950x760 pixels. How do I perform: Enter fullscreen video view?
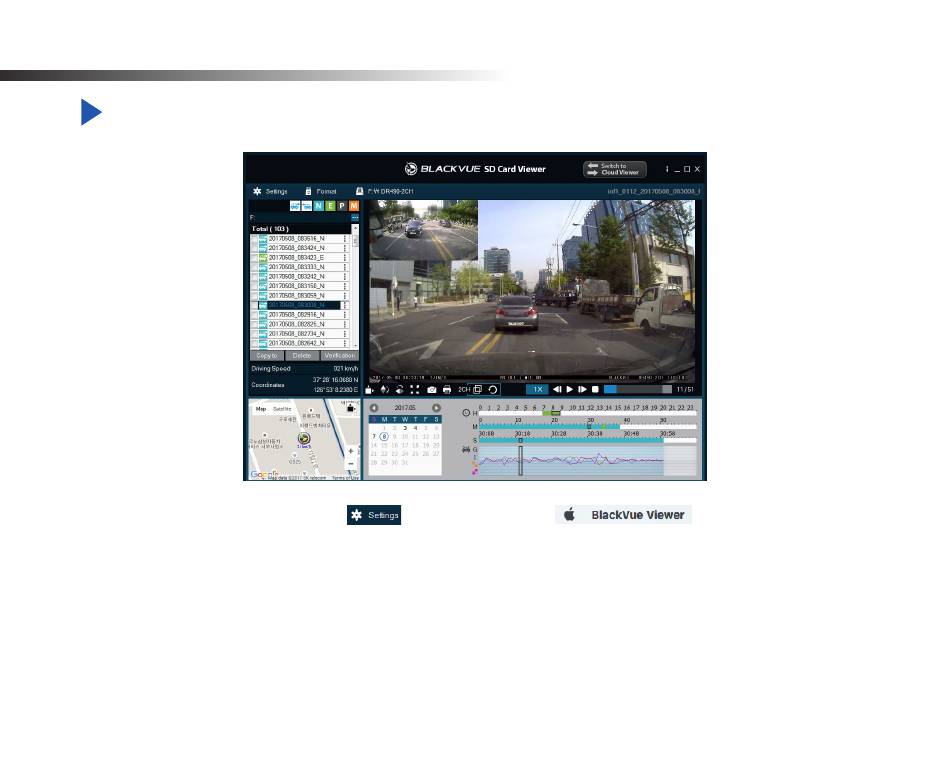(414, 390)
